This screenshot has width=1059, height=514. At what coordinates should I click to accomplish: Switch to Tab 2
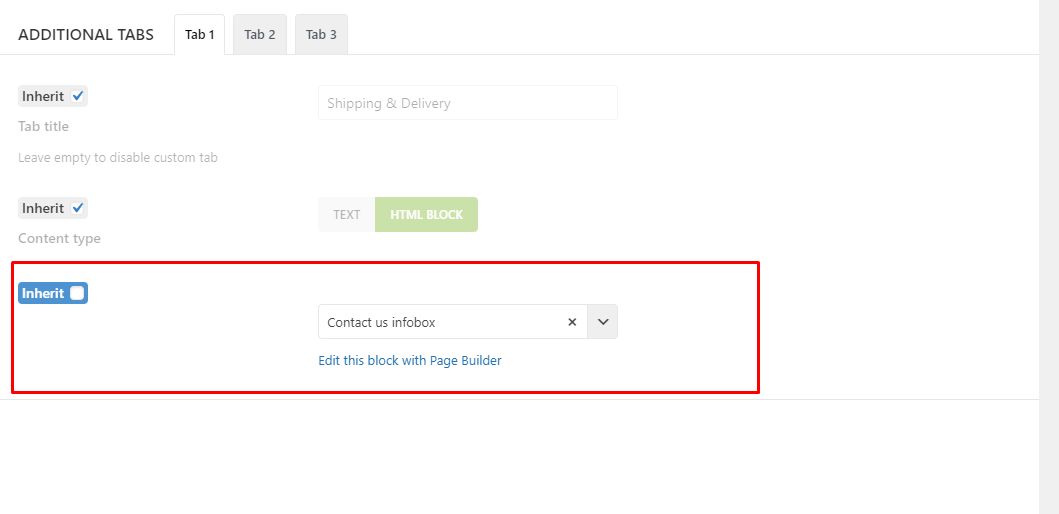(x=260, y=34)
